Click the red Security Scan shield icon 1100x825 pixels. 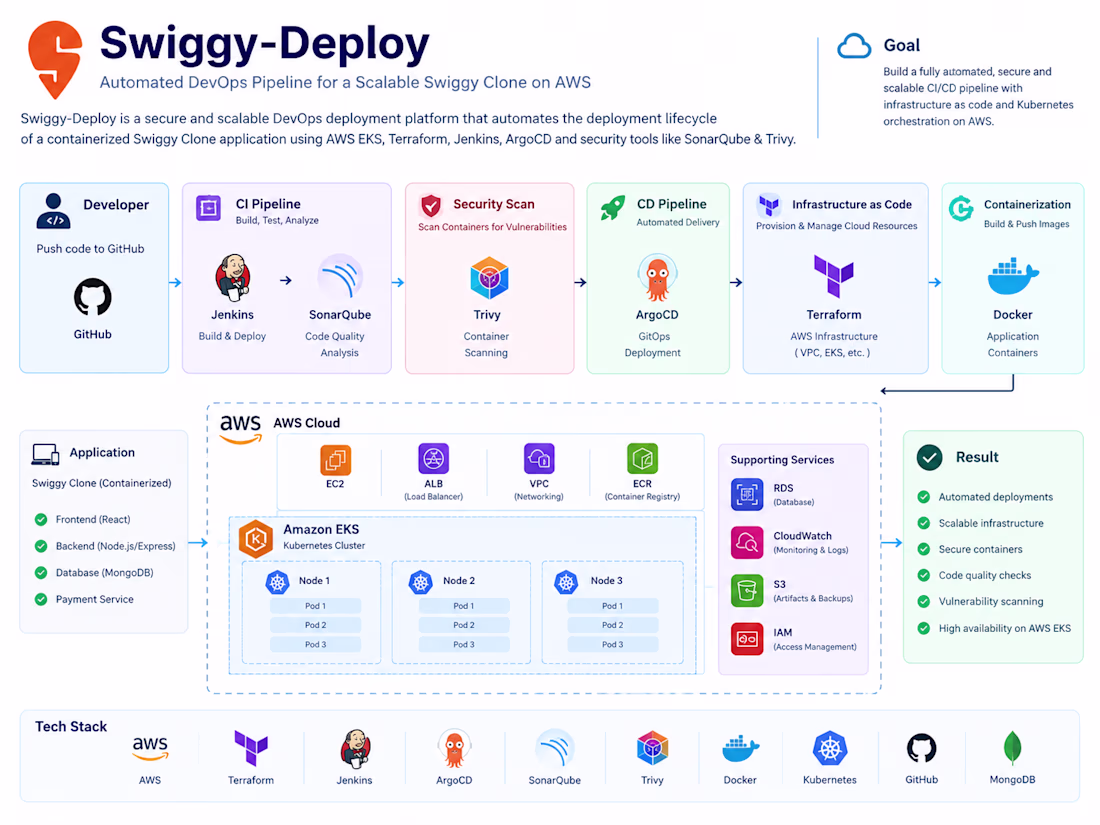(x=431, y=206)
